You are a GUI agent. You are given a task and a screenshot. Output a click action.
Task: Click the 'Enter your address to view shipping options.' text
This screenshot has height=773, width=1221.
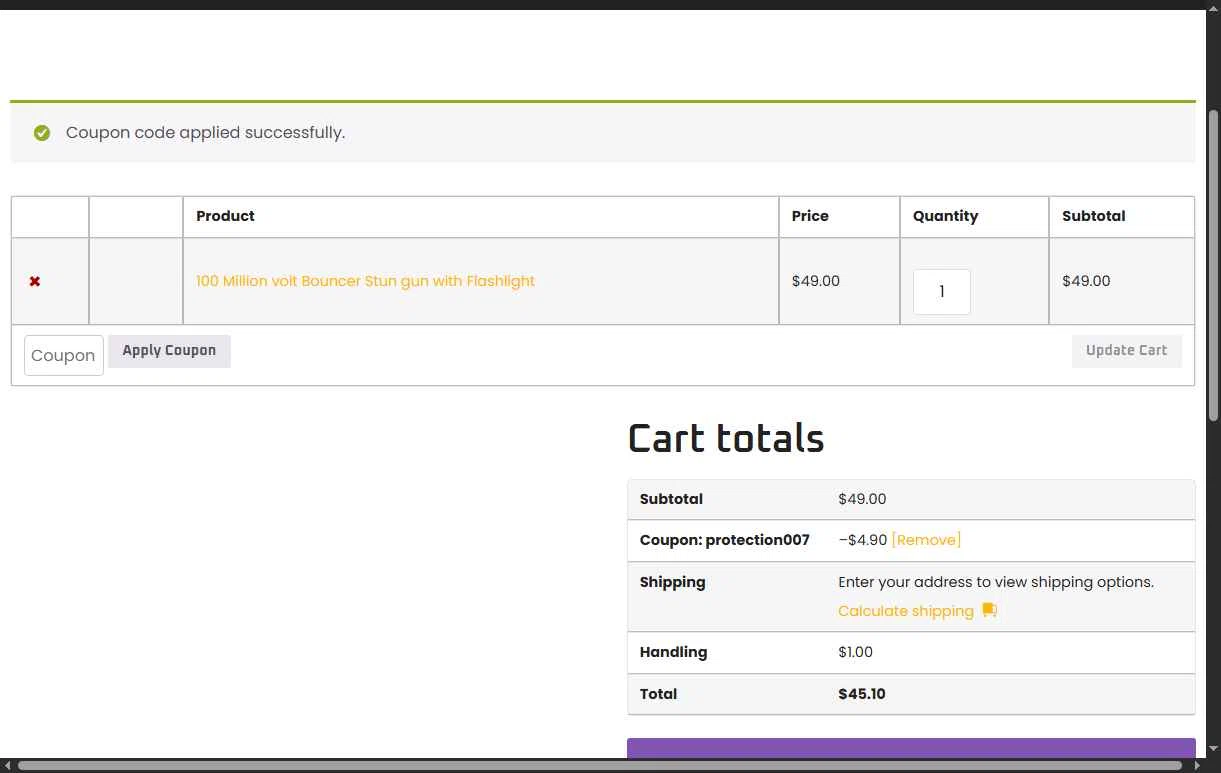996,582
